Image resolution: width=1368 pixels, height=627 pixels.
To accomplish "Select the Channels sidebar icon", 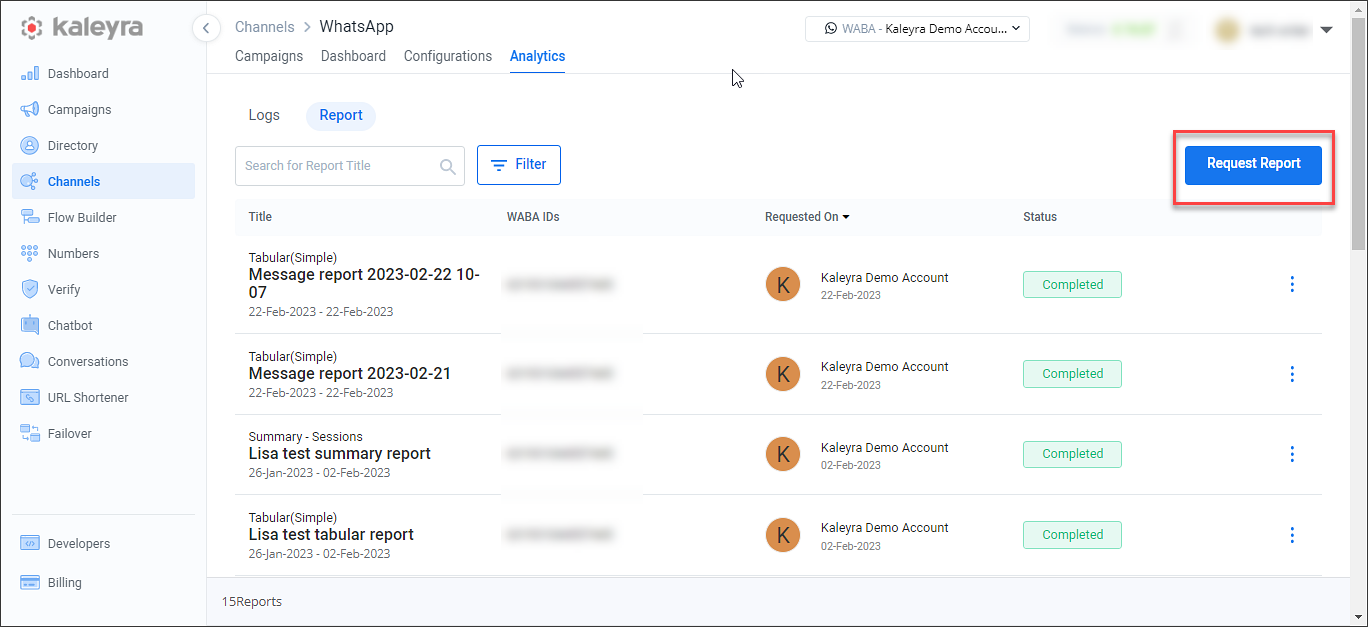I will click(30, 182).
